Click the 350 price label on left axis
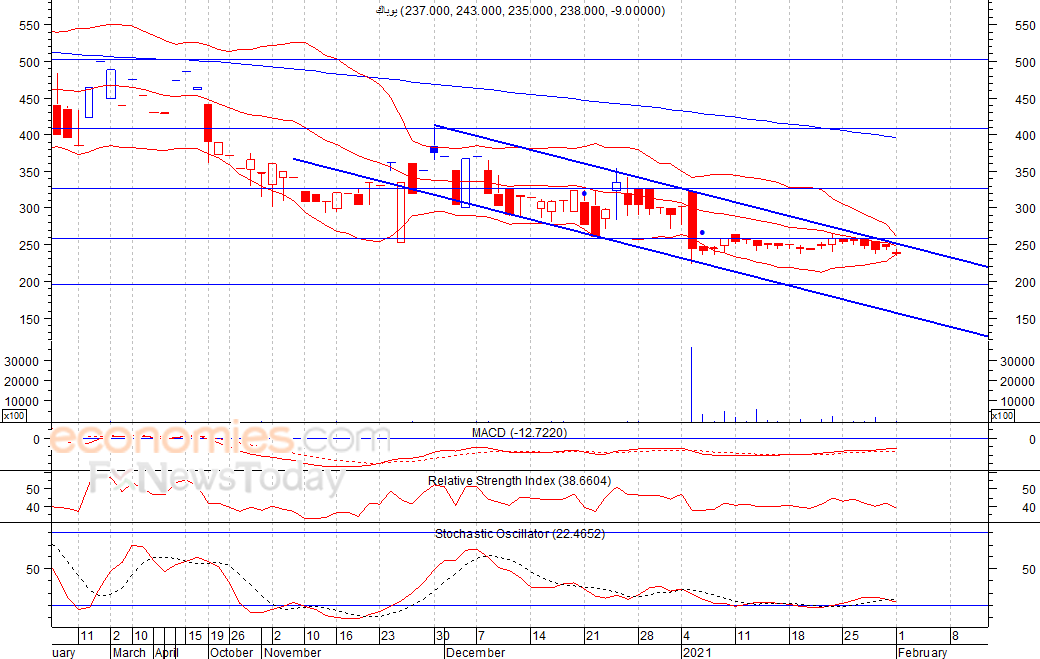The image size is (1040, 659). [30, 172]
